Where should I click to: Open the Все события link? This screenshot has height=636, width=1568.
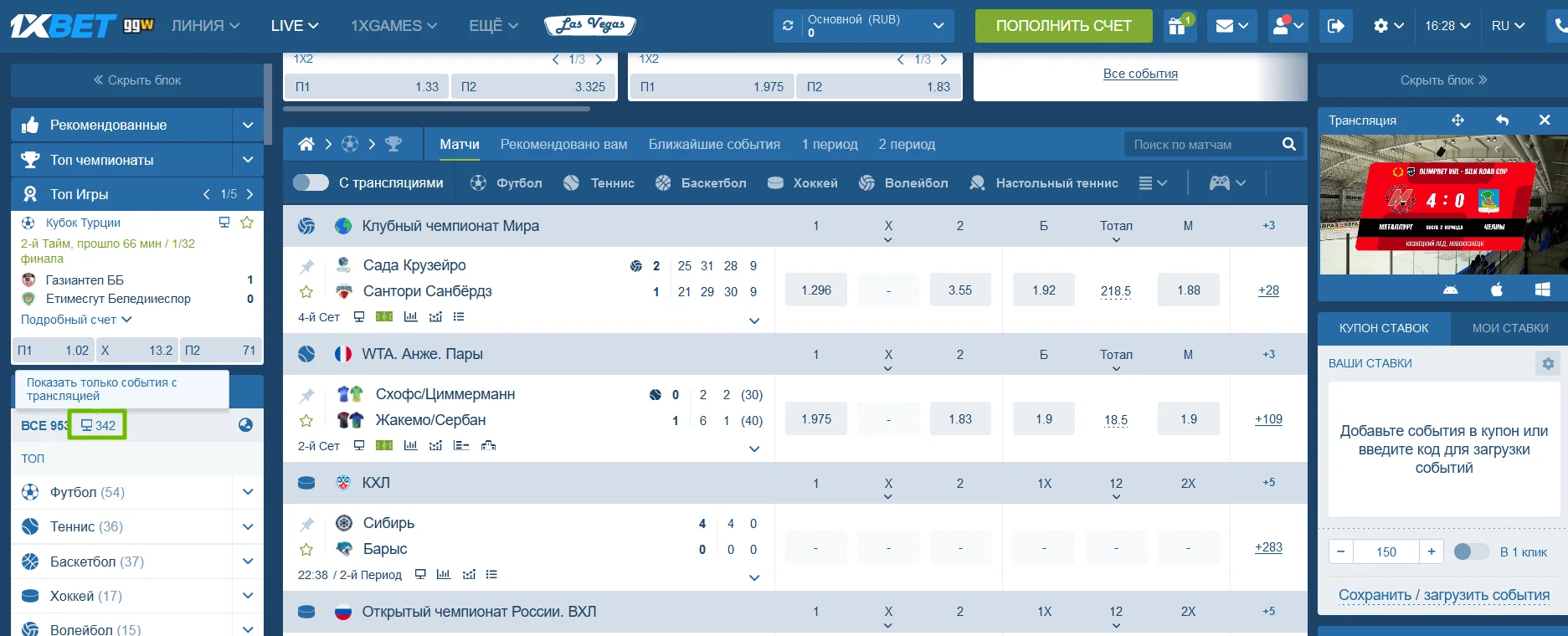point(1139,74)
